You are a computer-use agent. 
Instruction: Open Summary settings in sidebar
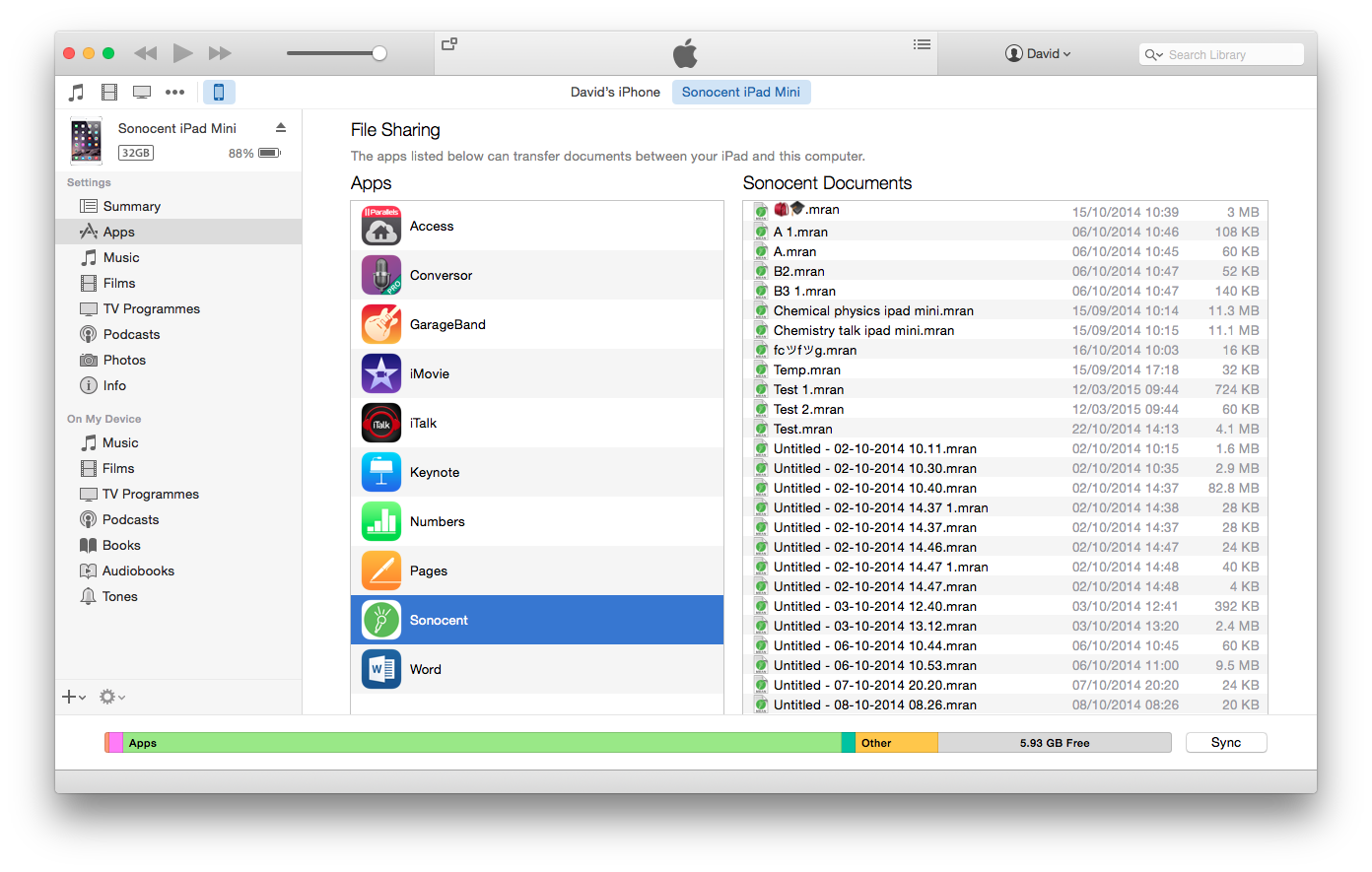coord(178,206)
